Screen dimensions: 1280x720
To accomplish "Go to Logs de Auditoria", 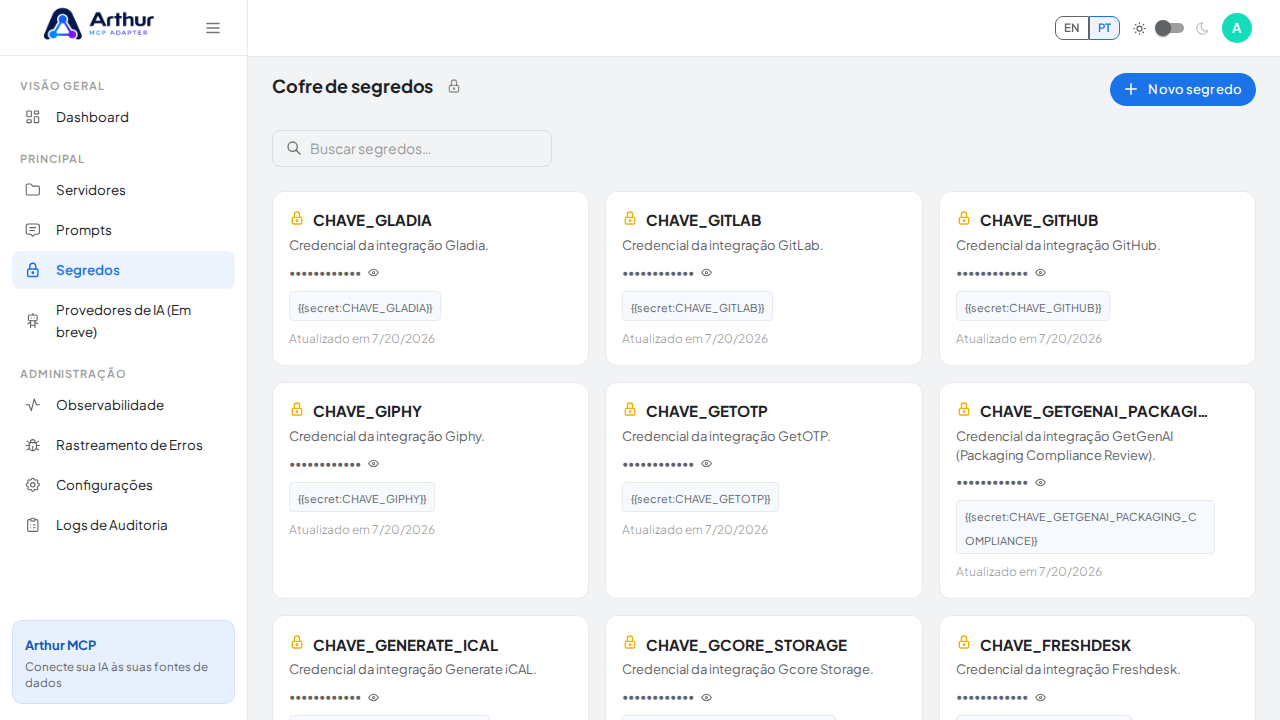I will click(x=123, y=525).
